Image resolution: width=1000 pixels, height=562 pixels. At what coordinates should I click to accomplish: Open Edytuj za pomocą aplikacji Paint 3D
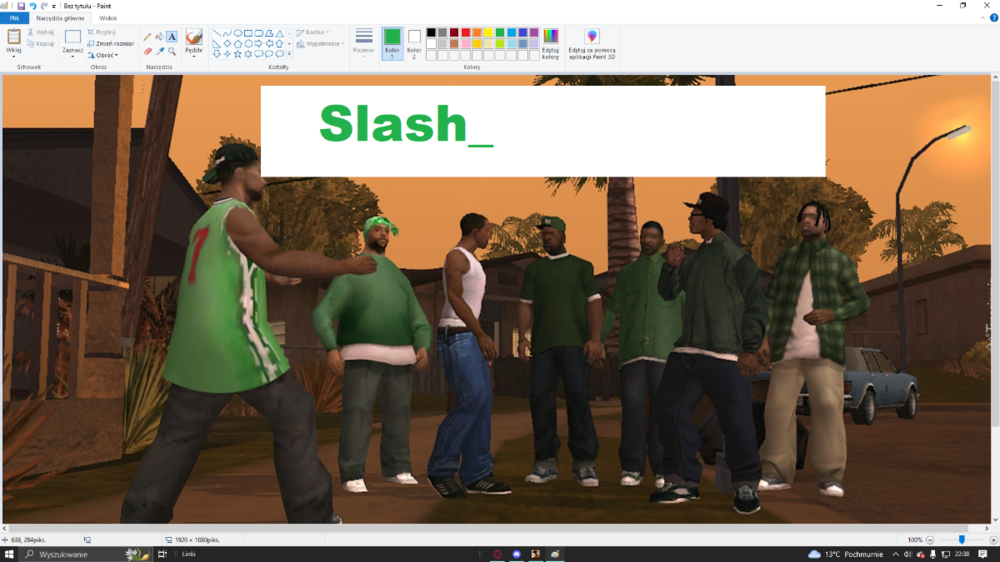click(x=592, y=43)
